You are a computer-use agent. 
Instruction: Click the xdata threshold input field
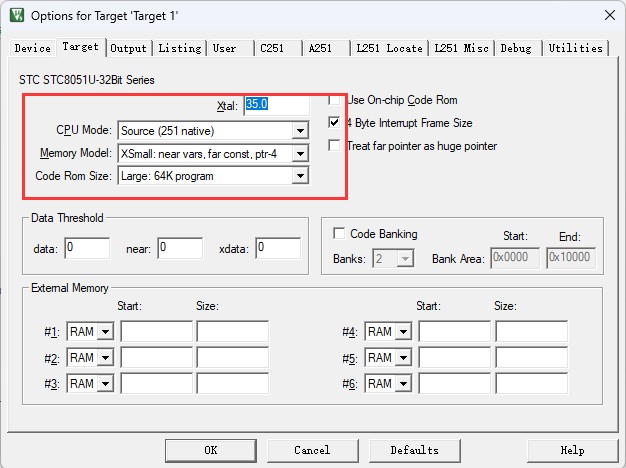point(277,247)
